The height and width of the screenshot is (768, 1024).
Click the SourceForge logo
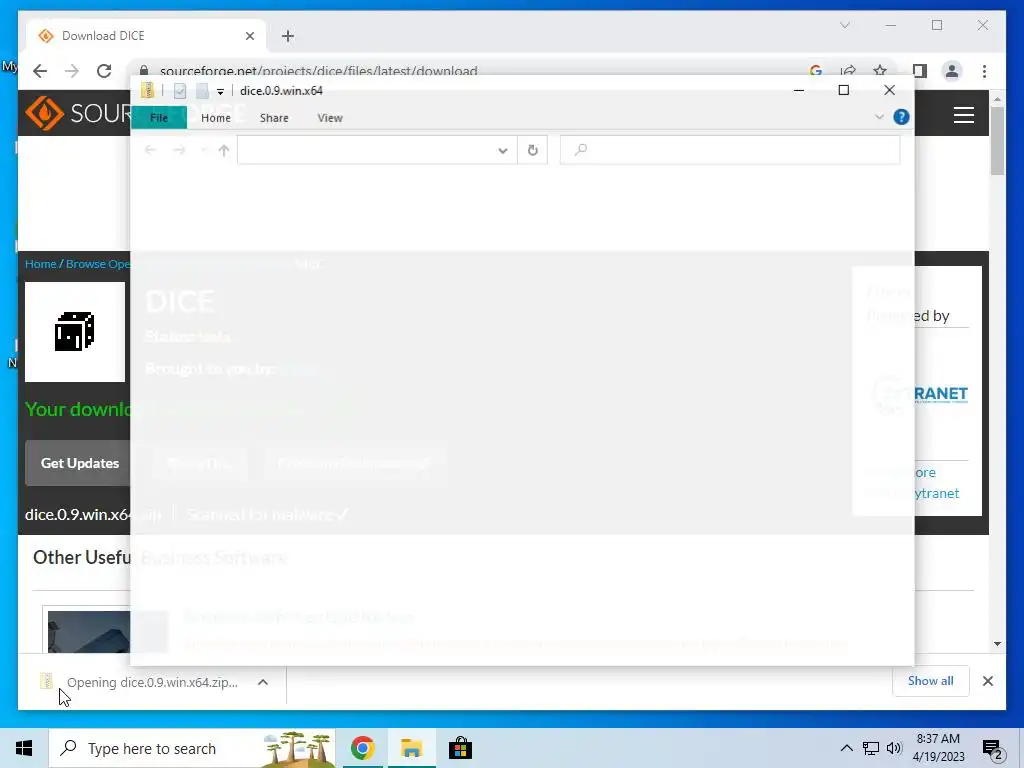tap(78, 114)
